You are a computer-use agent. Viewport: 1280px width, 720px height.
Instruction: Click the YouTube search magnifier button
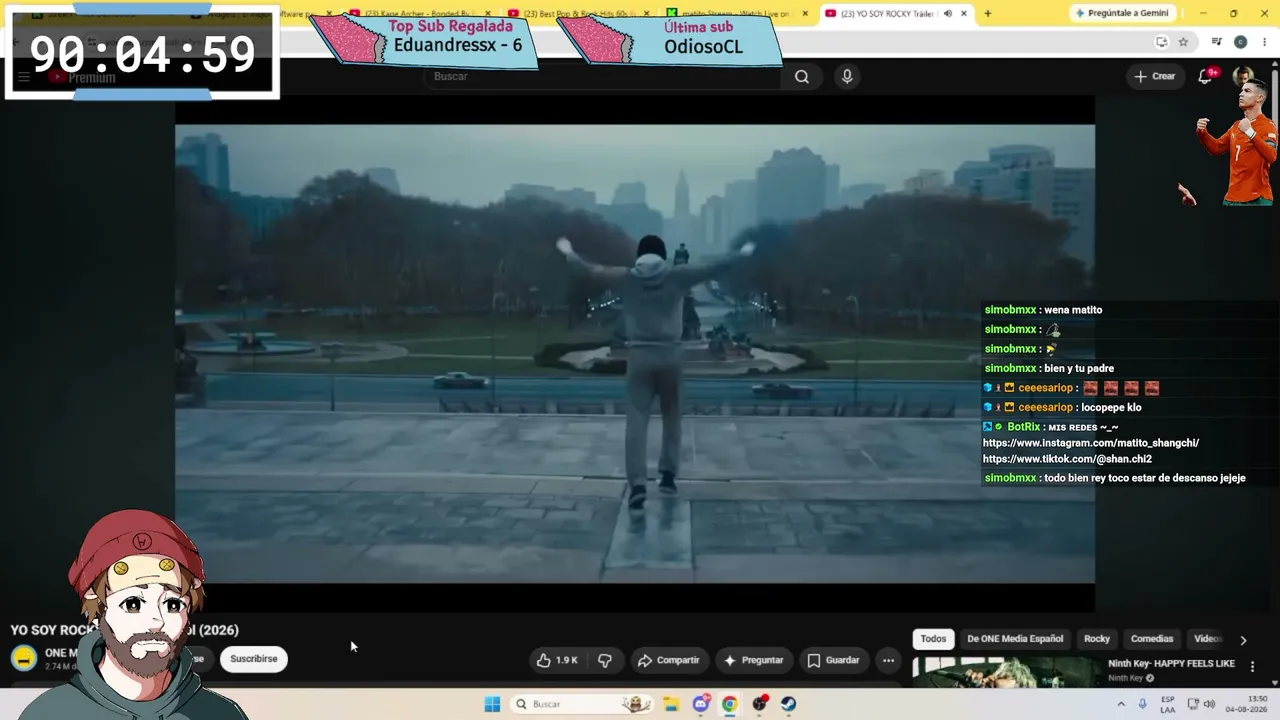point(802,77)
